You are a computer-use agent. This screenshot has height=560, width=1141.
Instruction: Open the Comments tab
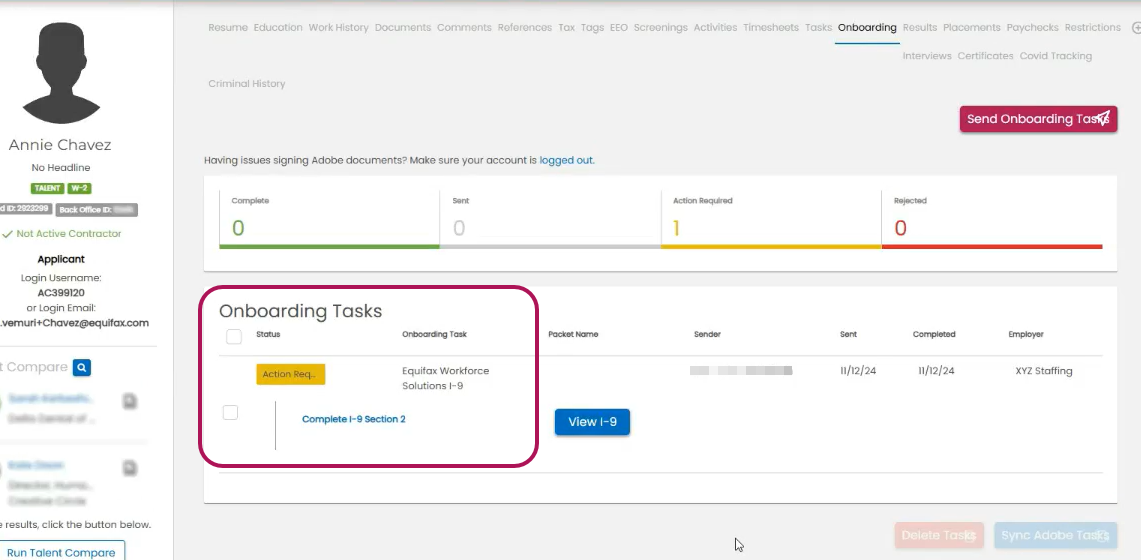pyautogui.click(x=464, y=28)
